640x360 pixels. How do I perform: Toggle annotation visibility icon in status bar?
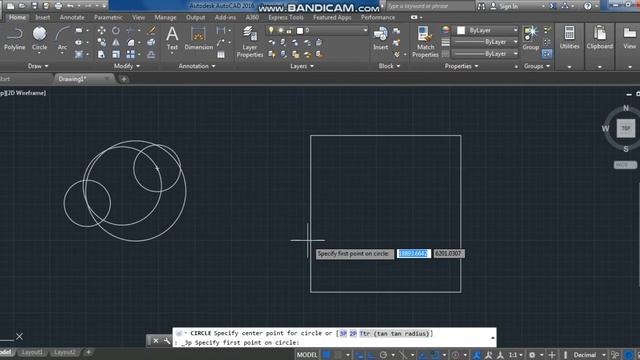pyautogui.click(x=476, y=355)
